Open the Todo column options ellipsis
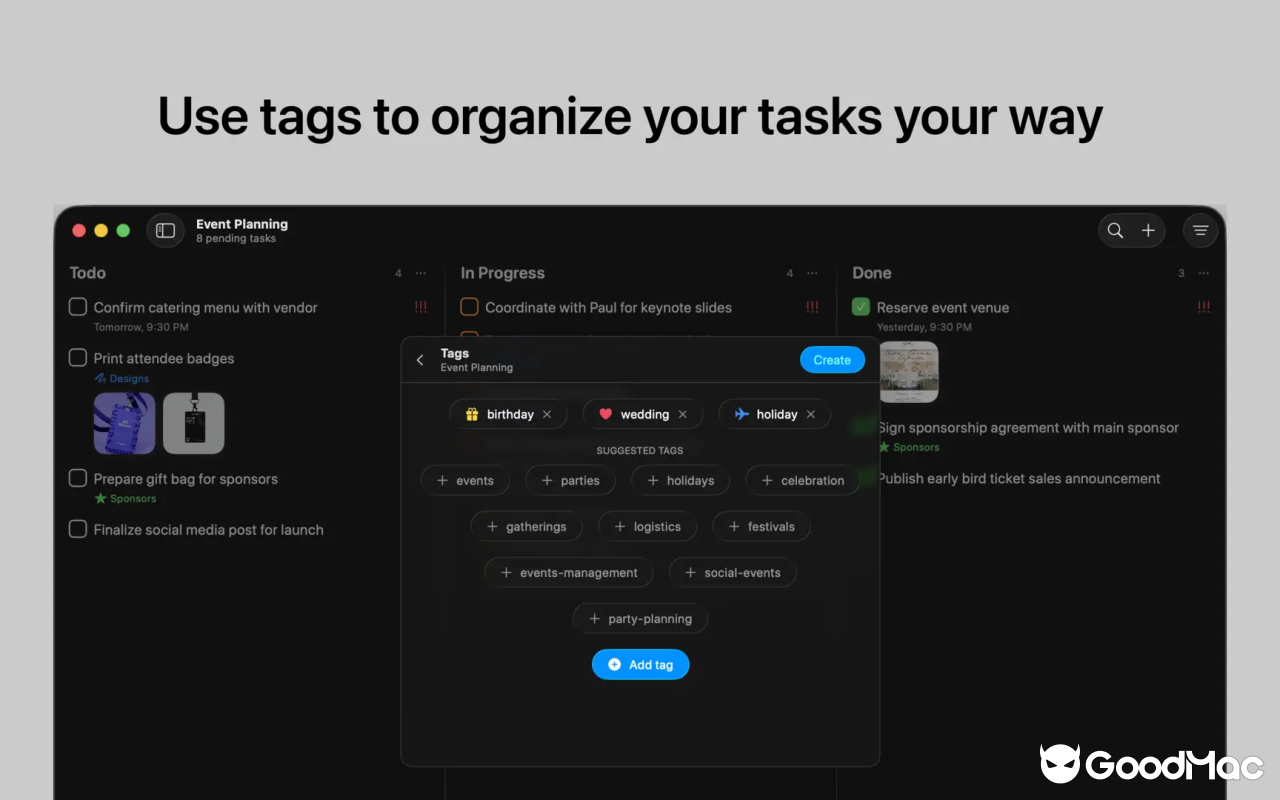The width and height of the screenshot is (1280, 800). coord(420,273)
